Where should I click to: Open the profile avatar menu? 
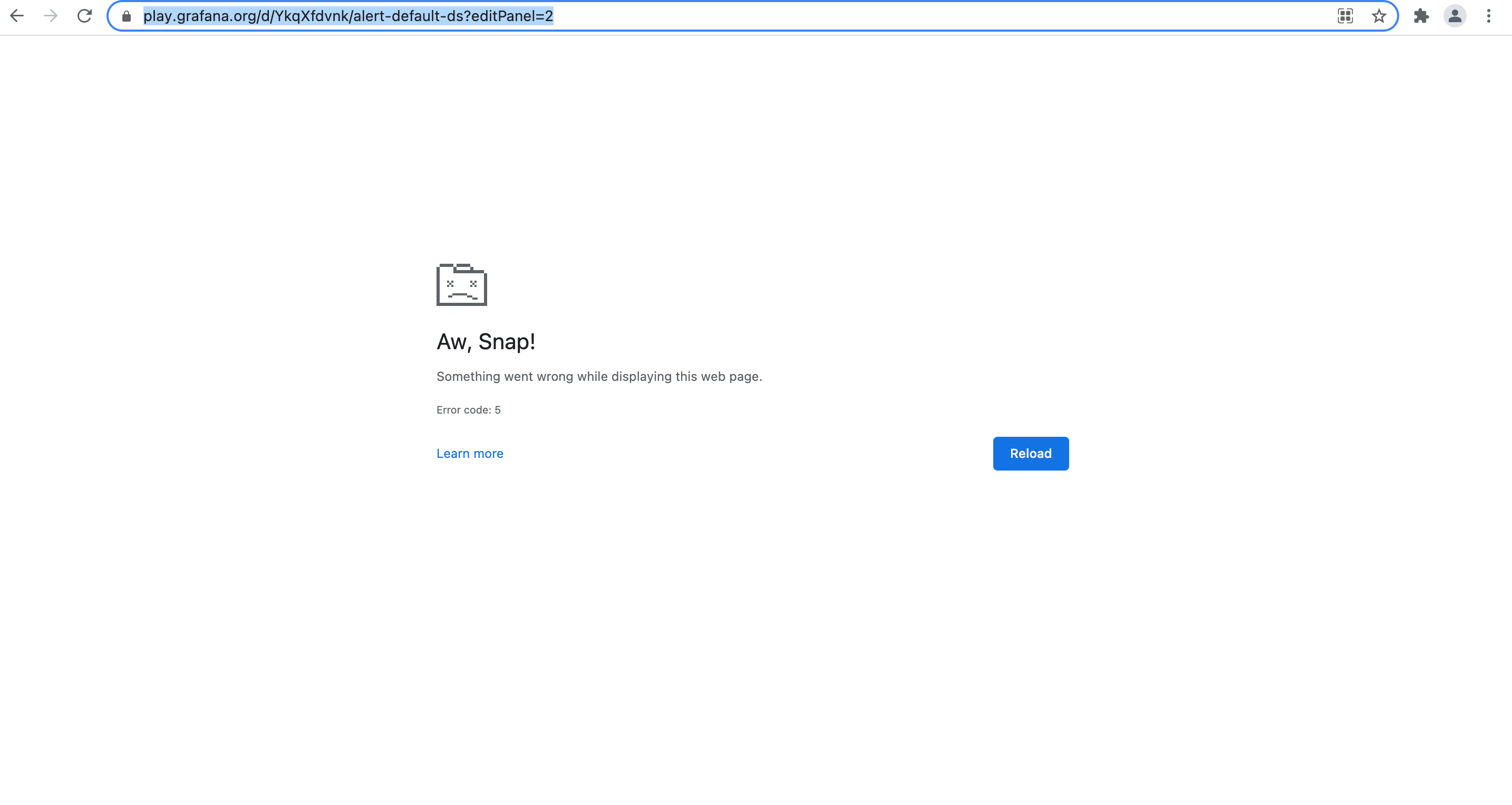pyautogui.click(x=1455, y=16)
